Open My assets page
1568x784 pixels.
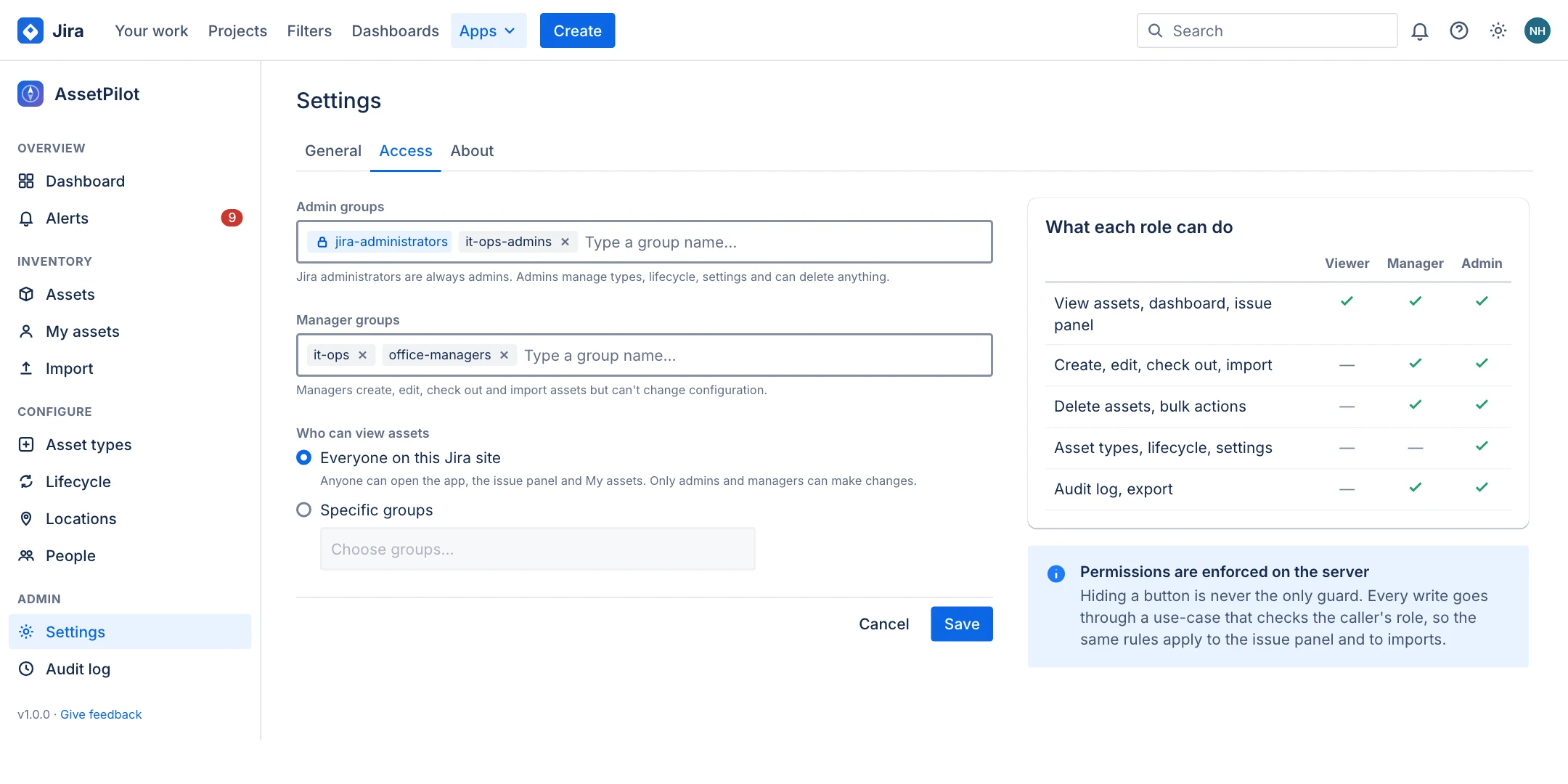(130, 331)
